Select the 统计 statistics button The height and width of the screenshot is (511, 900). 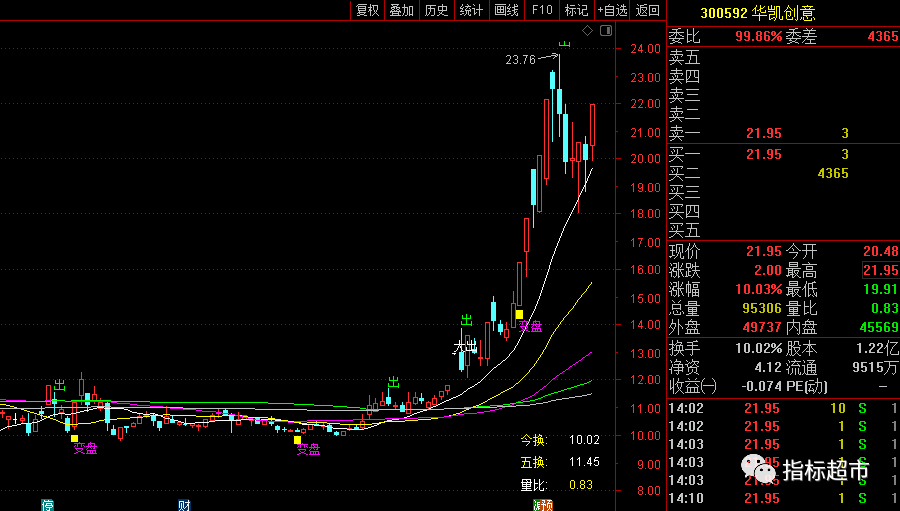tap(471, 10)
